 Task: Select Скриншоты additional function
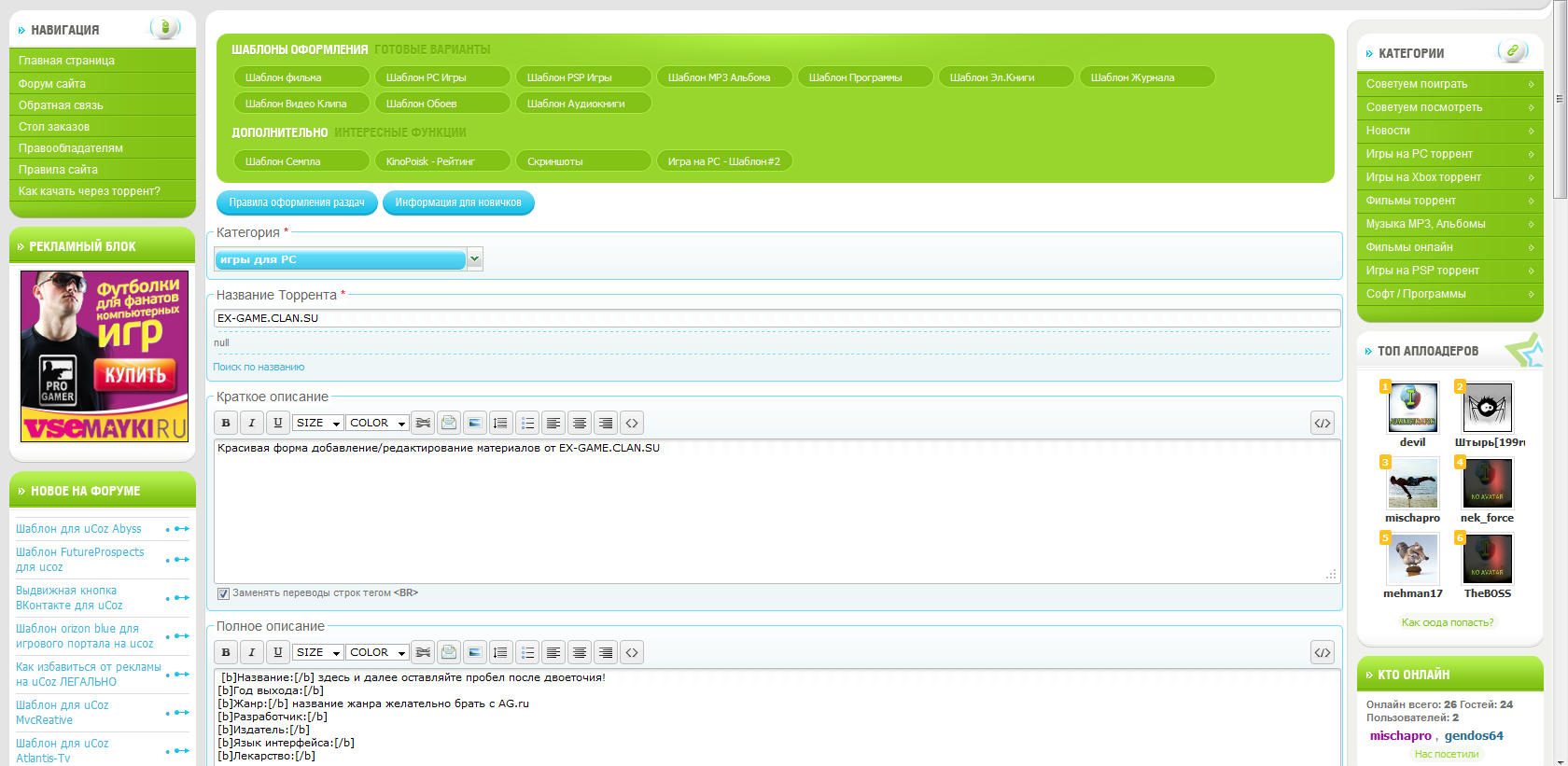(583, 161)
